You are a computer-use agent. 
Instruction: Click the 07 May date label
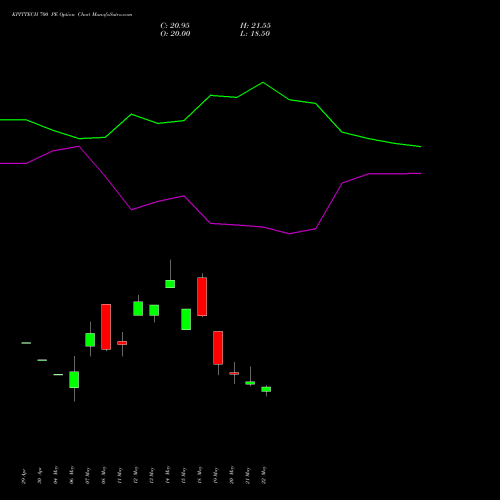[88, 475]
